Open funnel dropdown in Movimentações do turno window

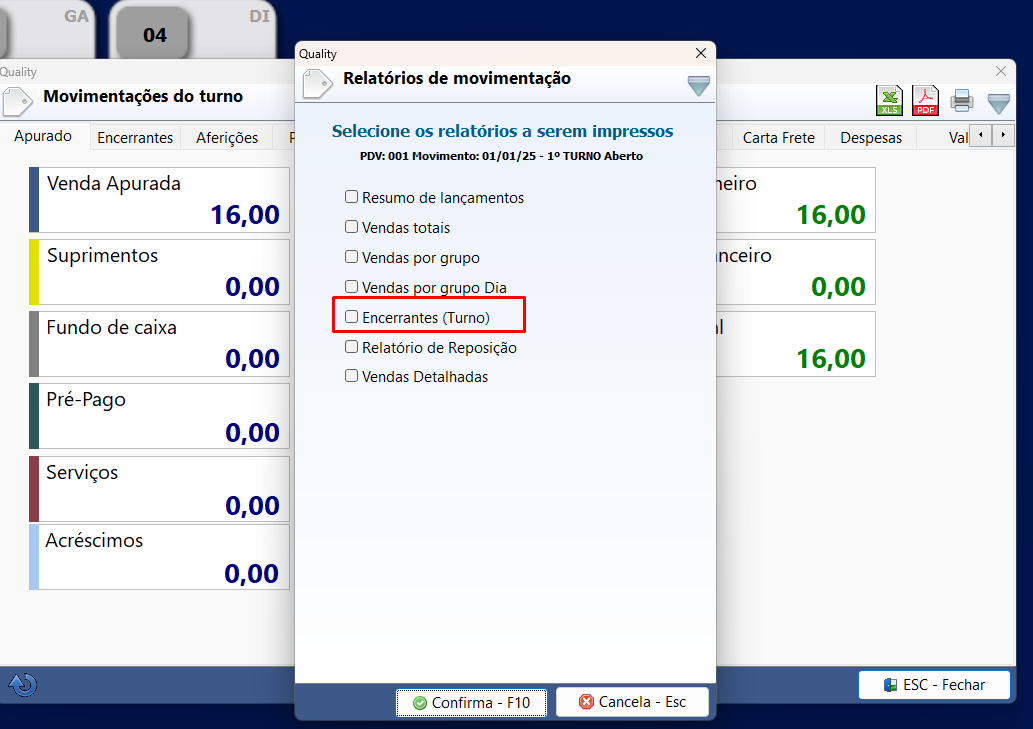pos(999,103)
